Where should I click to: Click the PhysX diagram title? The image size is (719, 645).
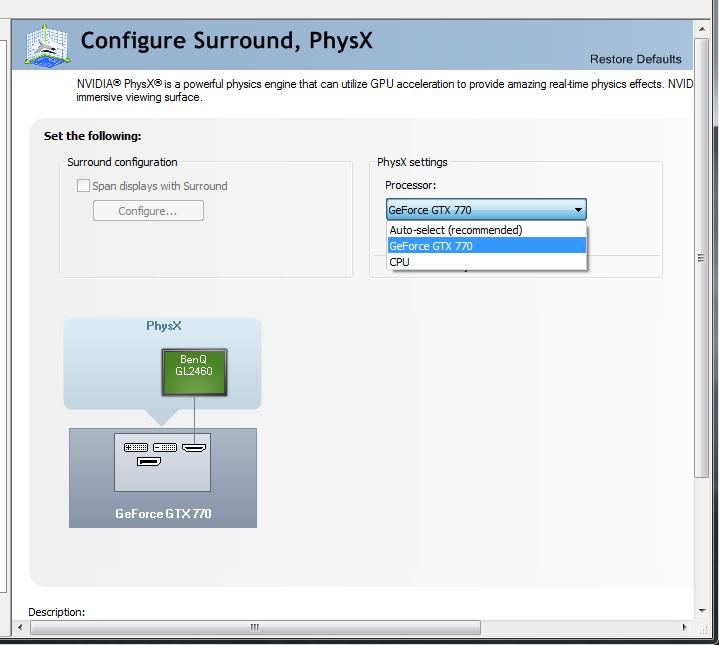pos(164,326)
